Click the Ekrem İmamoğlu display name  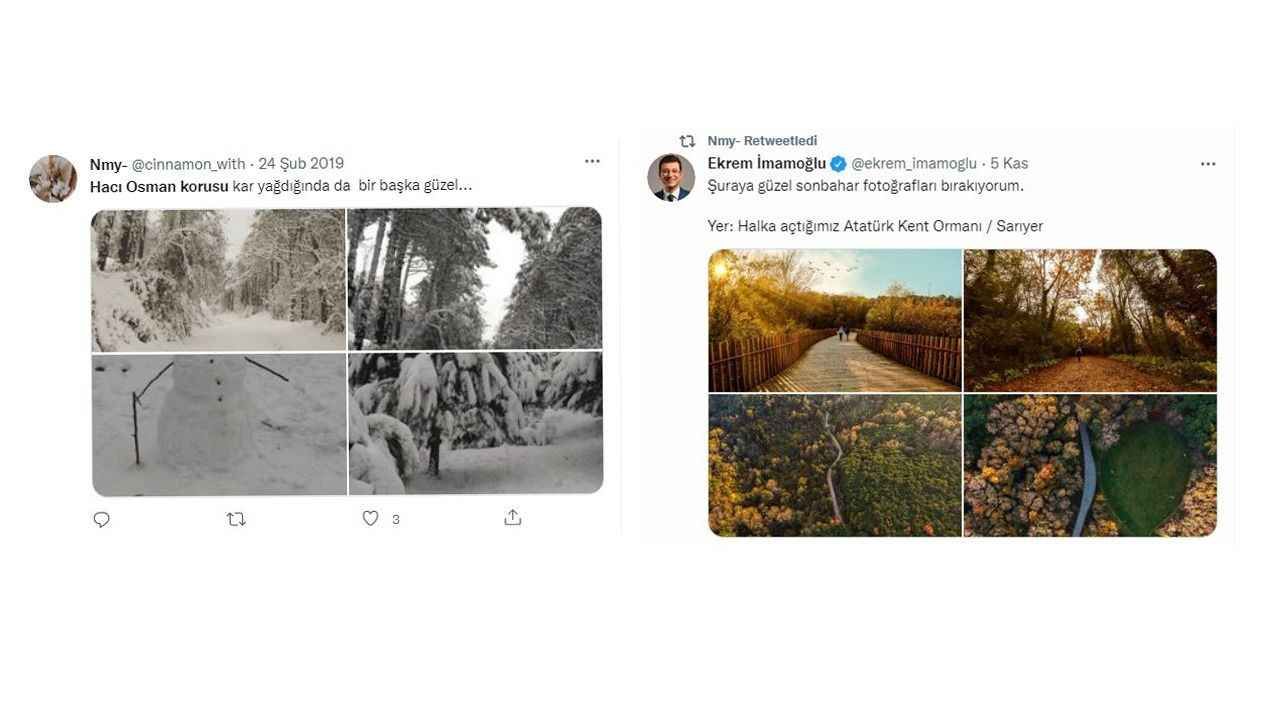point(766,164)
